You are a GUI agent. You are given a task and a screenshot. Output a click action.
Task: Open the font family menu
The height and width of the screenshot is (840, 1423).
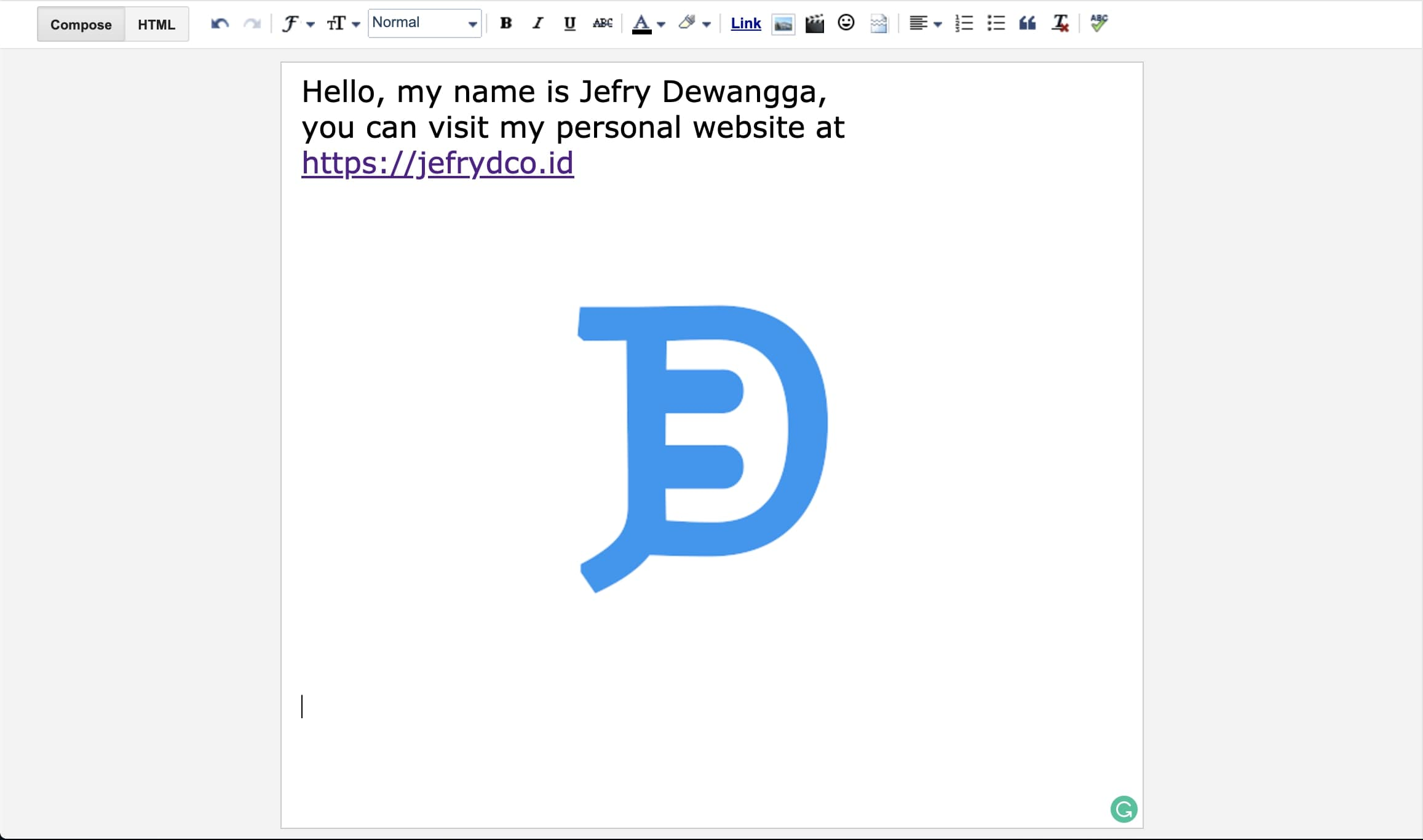tap(298, 24)
